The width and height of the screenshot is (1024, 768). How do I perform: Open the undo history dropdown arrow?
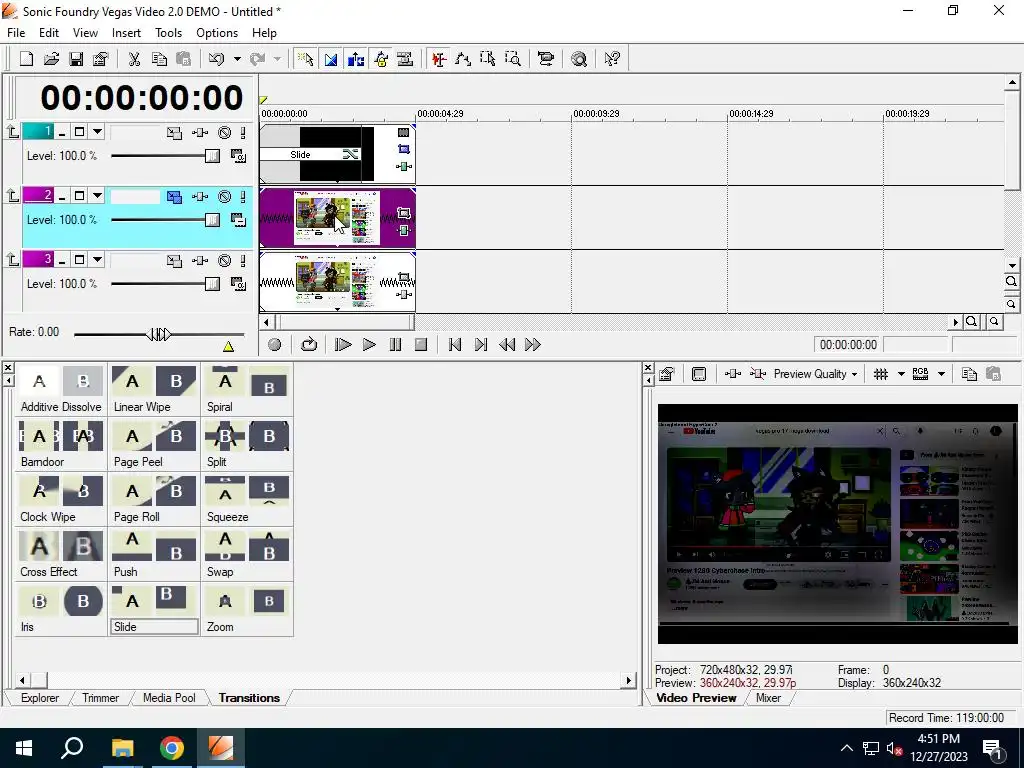pyautogui.click(x=237, y=59)
